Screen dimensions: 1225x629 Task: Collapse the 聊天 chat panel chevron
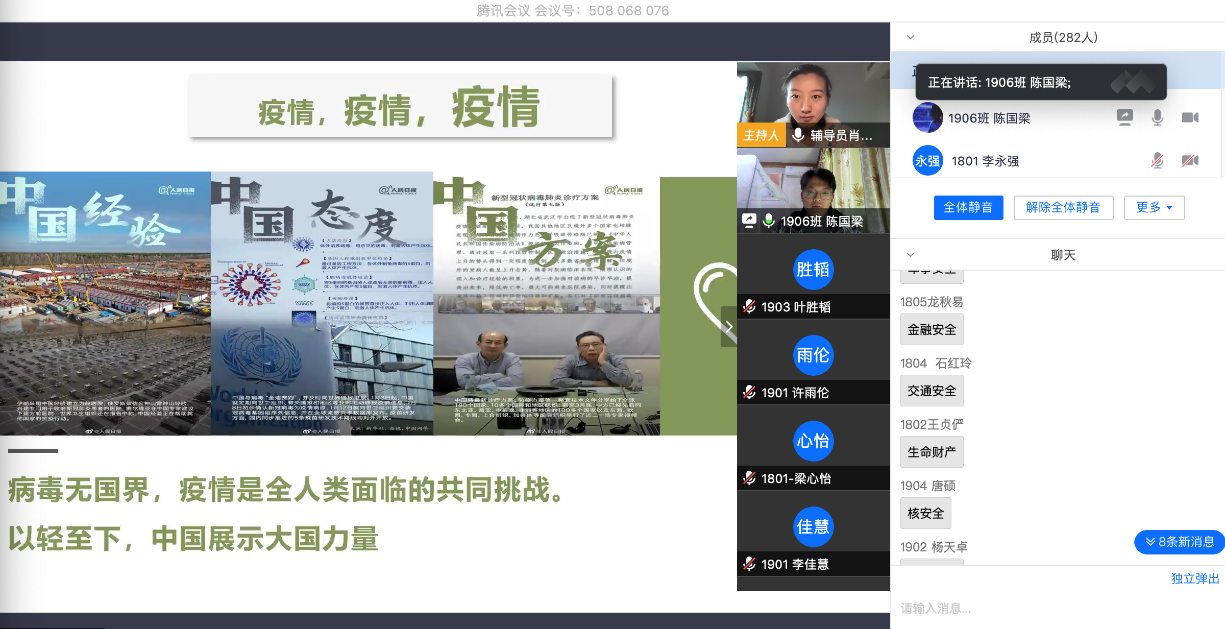(x=910, y=255)
